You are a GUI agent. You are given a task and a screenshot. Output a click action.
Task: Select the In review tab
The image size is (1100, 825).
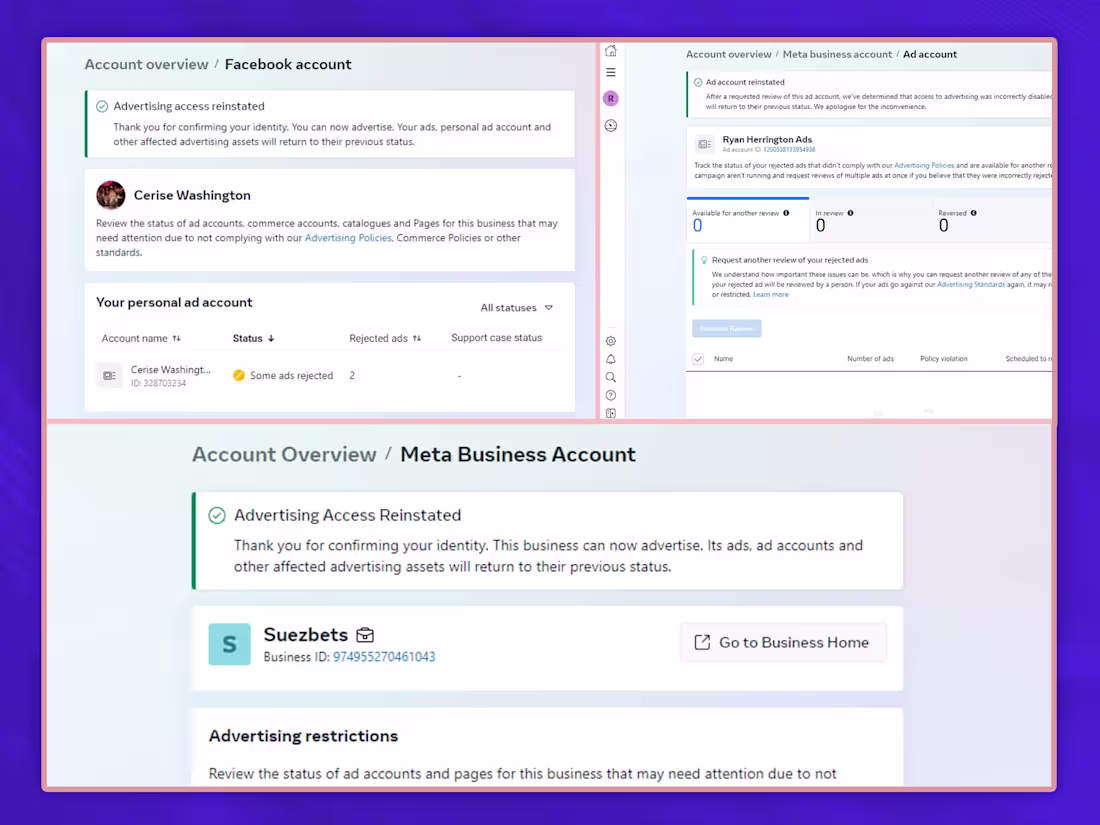870,220
